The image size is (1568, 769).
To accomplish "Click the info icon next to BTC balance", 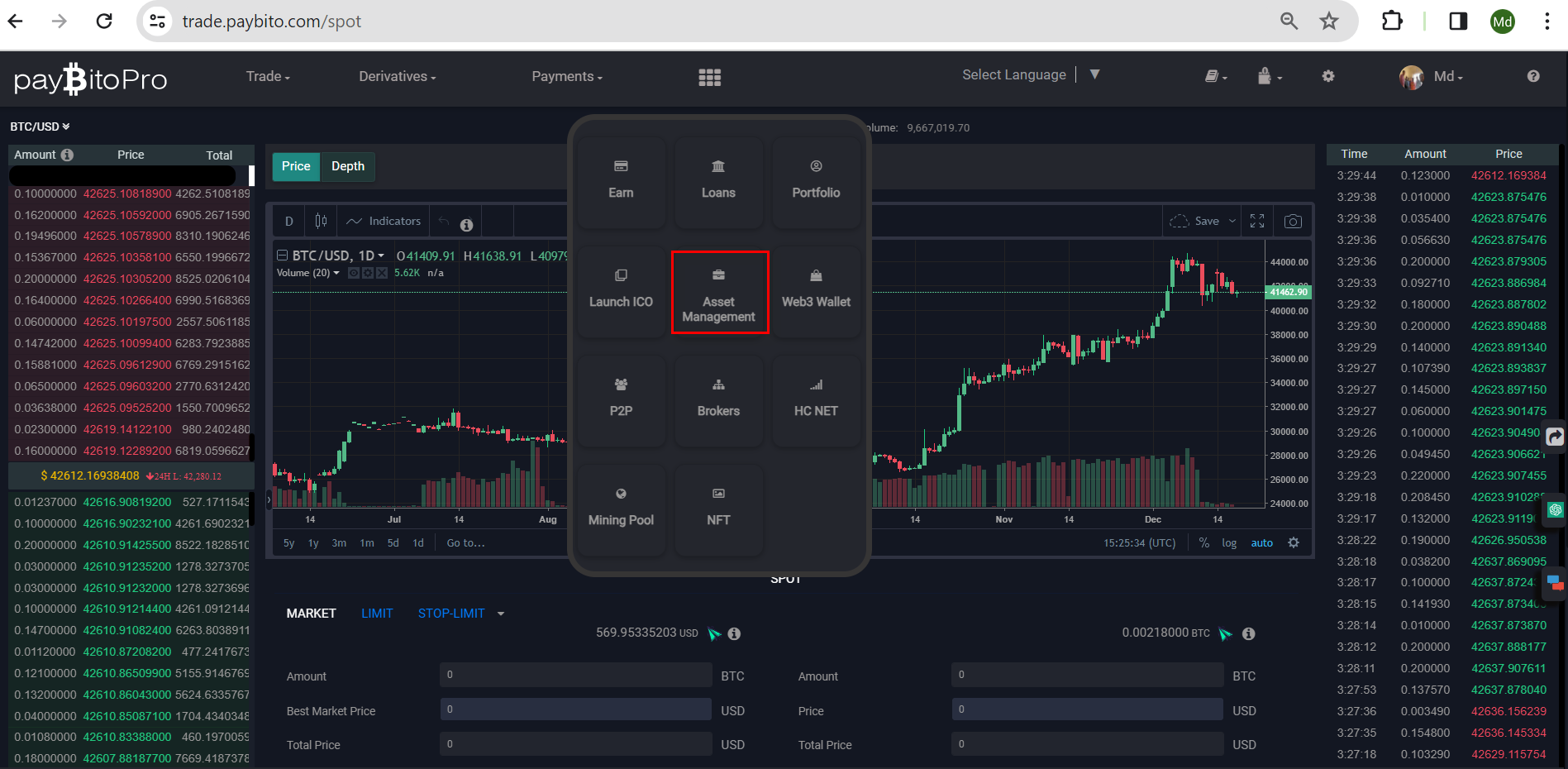I will 1249,633.
